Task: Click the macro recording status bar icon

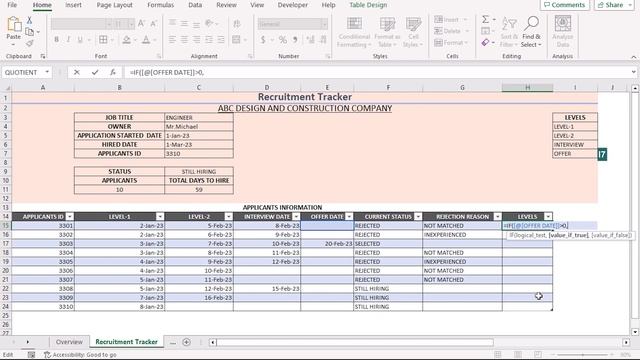Action: pos(31,355)
